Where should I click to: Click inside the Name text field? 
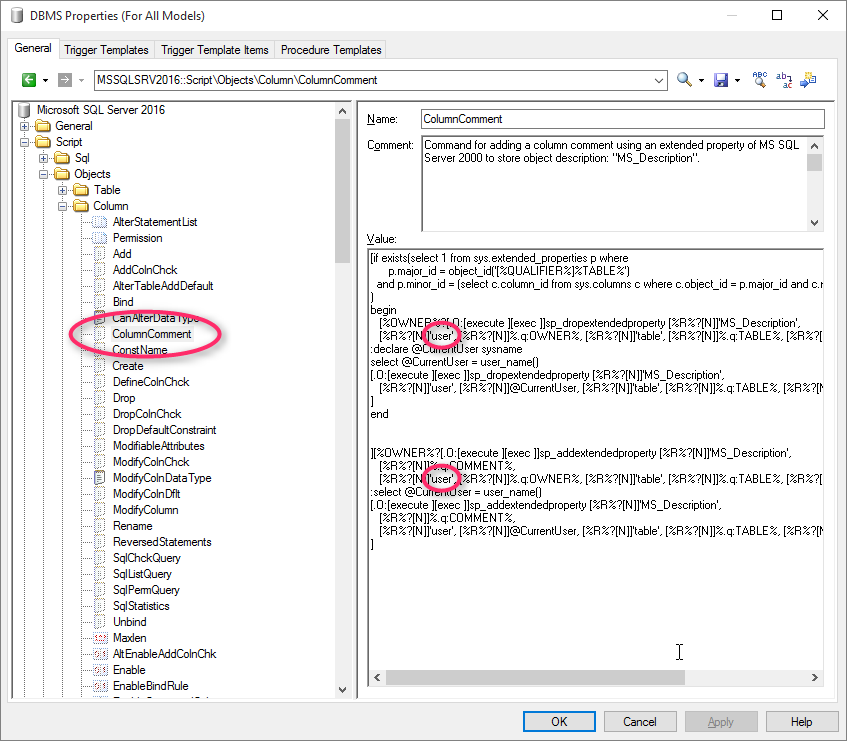tap(622, 119)
